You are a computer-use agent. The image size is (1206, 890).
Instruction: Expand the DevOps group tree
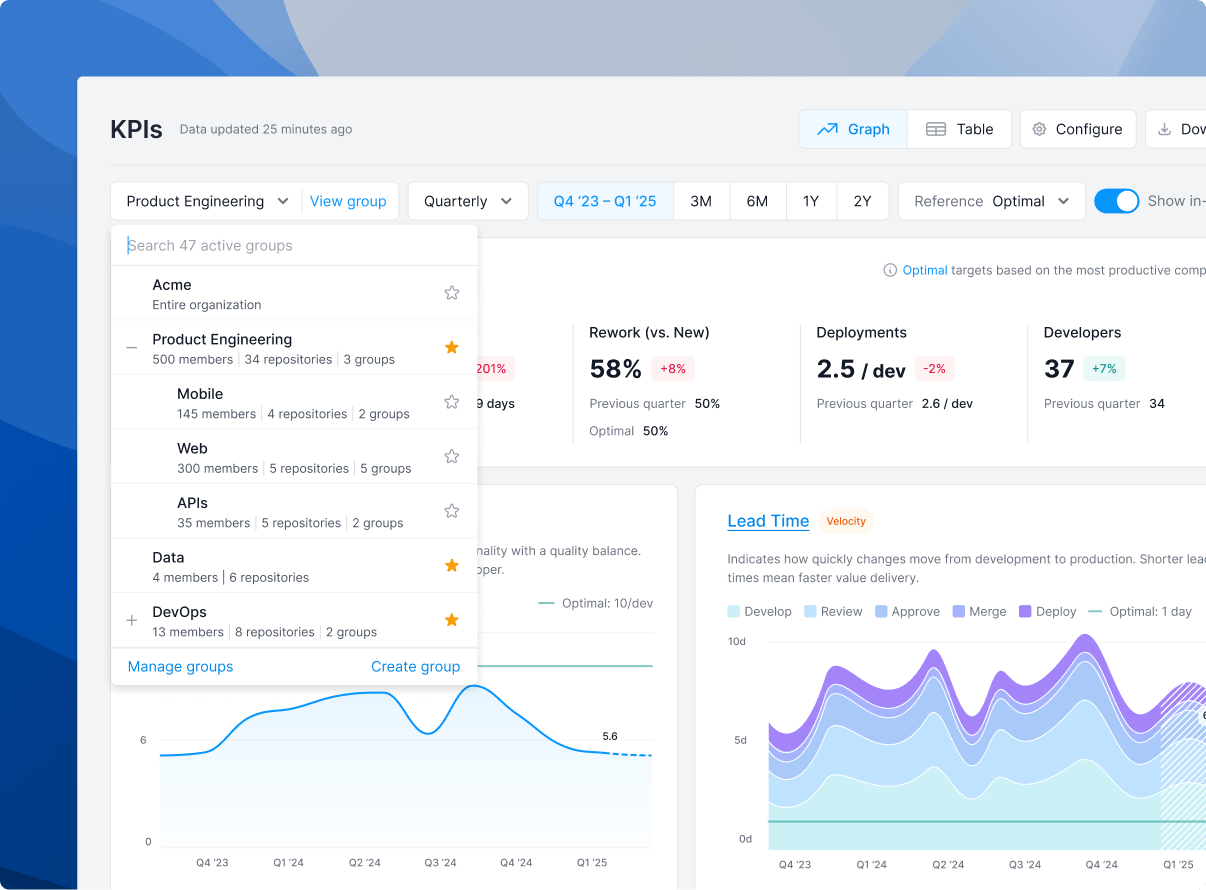tap(131, 621)
